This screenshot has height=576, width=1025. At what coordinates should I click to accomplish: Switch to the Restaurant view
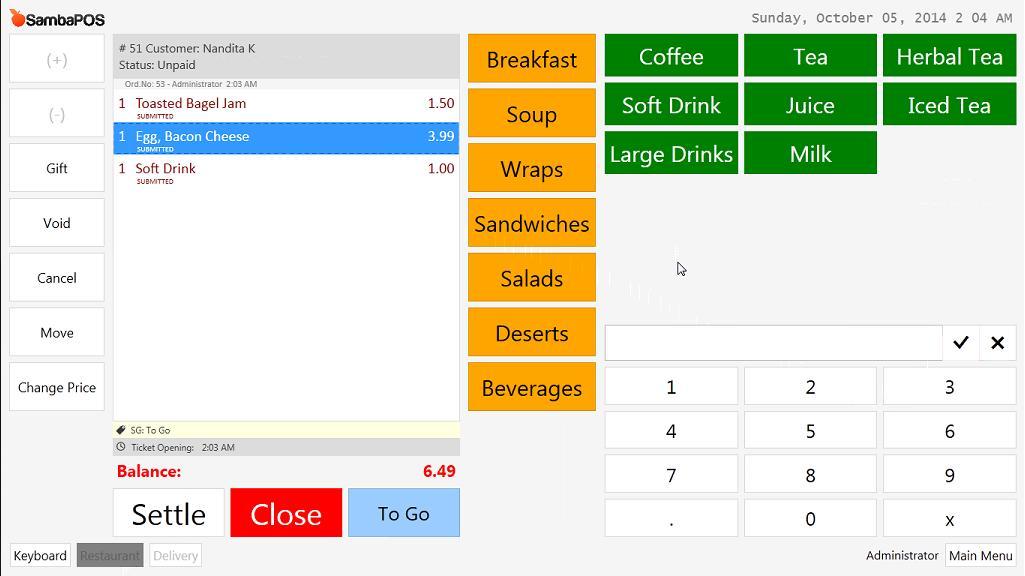pyautogui.click(x=110, y=556)
